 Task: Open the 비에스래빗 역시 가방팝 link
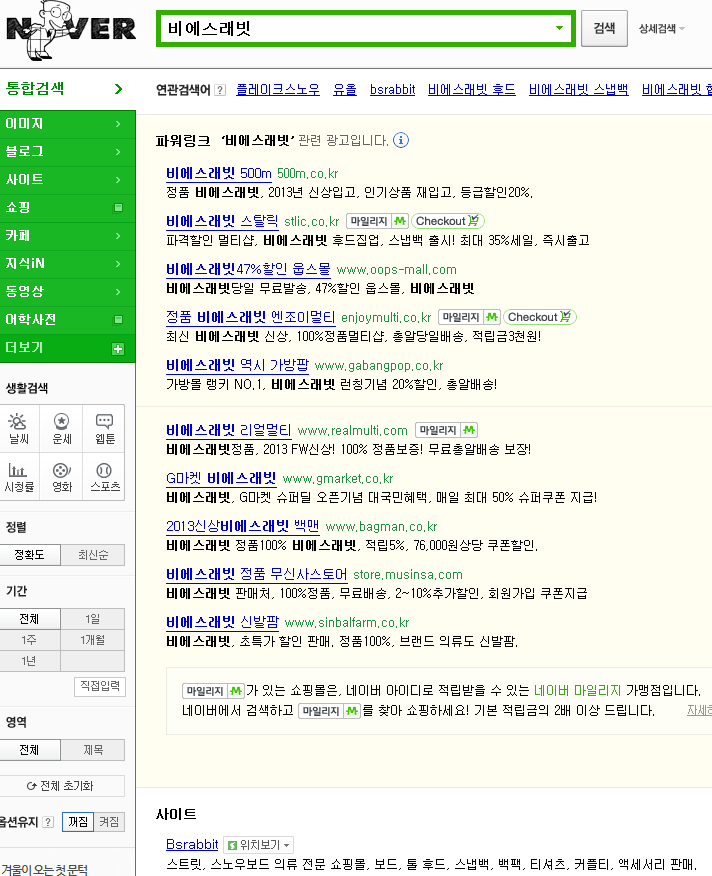click(237, 365)
